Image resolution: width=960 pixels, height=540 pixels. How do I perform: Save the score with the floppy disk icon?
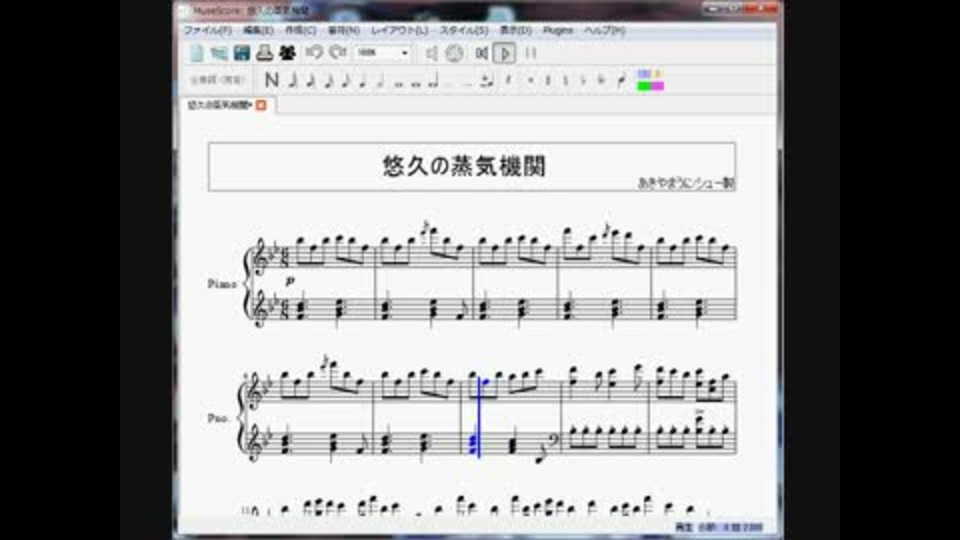pyautogui.click(x=242, y=53)
